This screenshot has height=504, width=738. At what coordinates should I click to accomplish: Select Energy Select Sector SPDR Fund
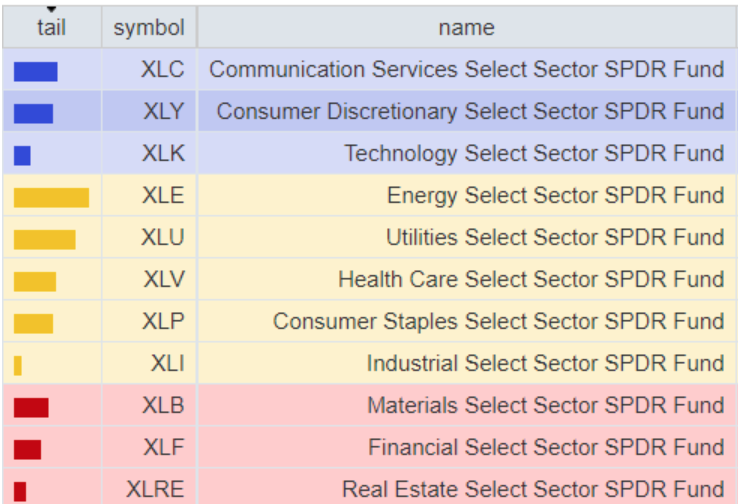pos(555,196)
